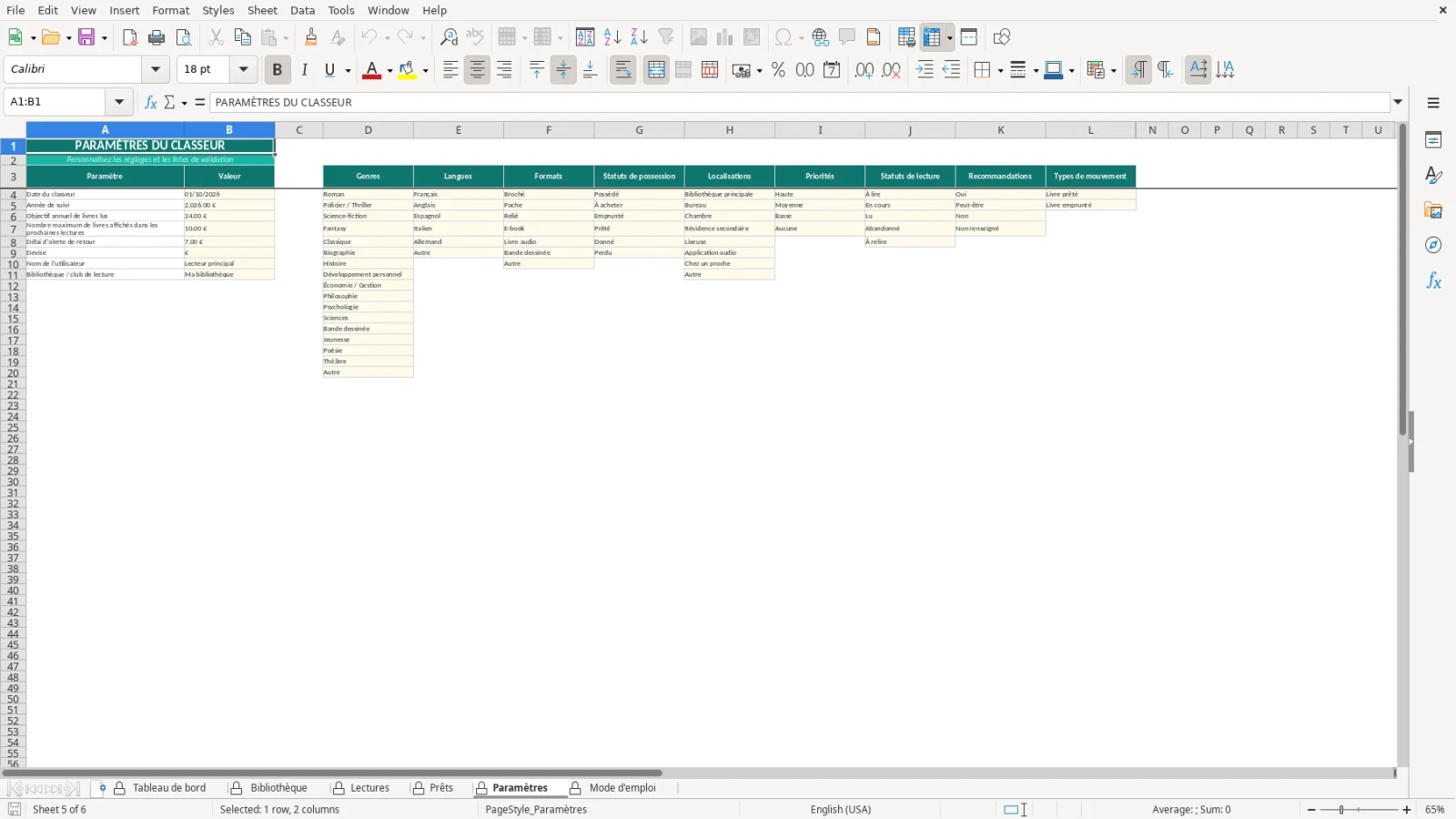This screenshot has height=819, width=1456.
Task: Click the Print icon
Action: pyautogui.click(x=157, y=37)
